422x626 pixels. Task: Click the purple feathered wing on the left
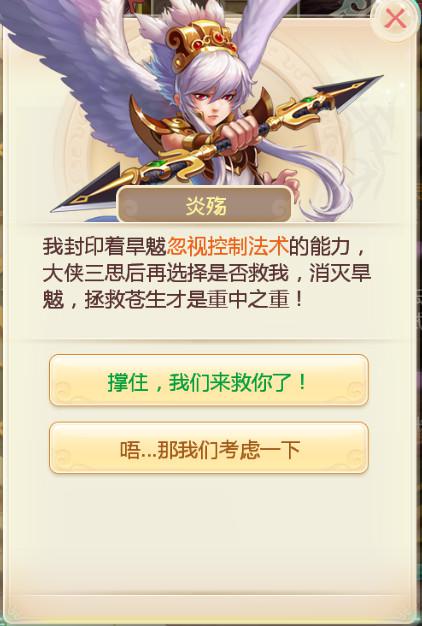click(x=86, y=68)
